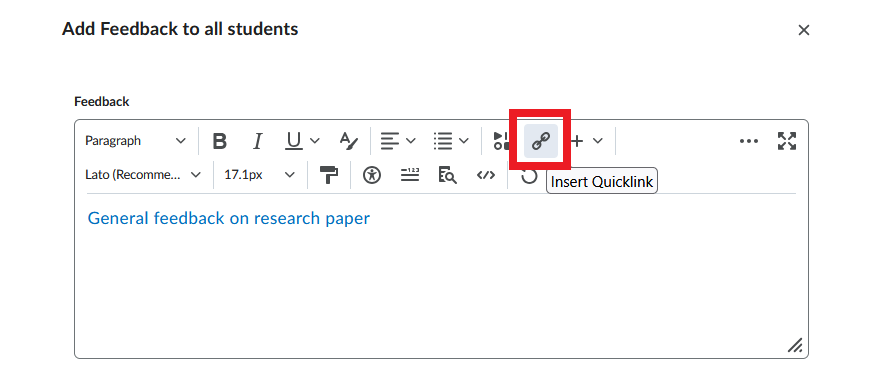Image resolution: width=889 pixels, height=376 pixels.
Task: Toggle bold formatting
Action: 219,141
